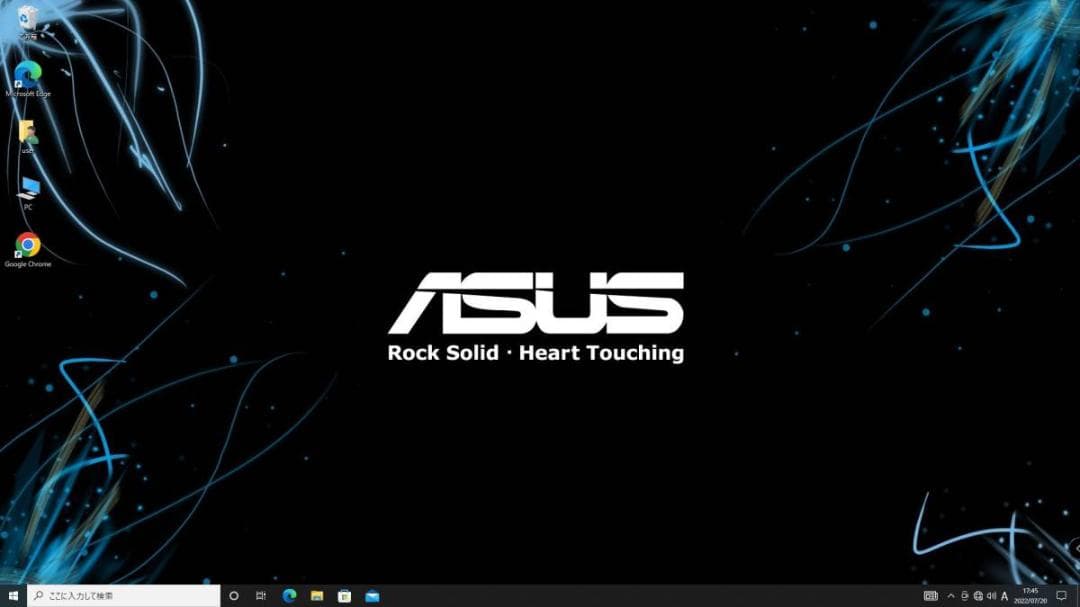Viewport: 1080px width, 607px height.
Task: Open the Recycle Bin
Action: [26, 20]
